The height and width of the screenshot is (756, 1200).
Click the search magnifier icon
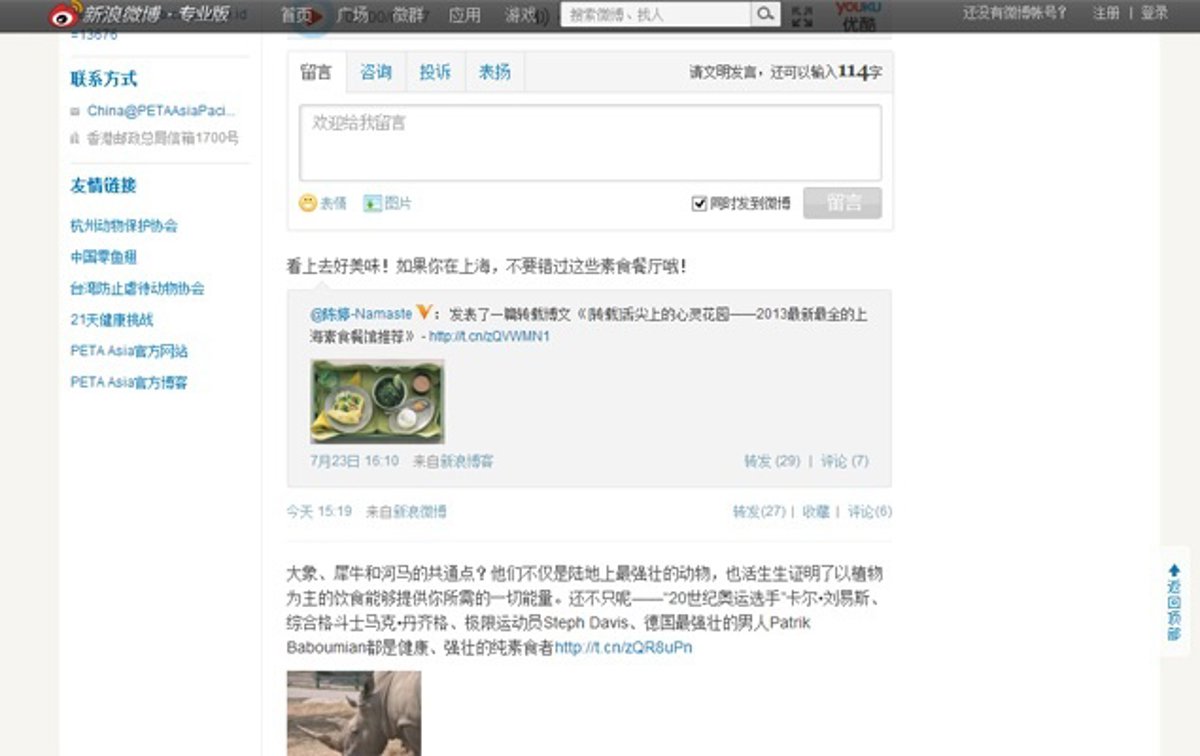pos(765,14)
